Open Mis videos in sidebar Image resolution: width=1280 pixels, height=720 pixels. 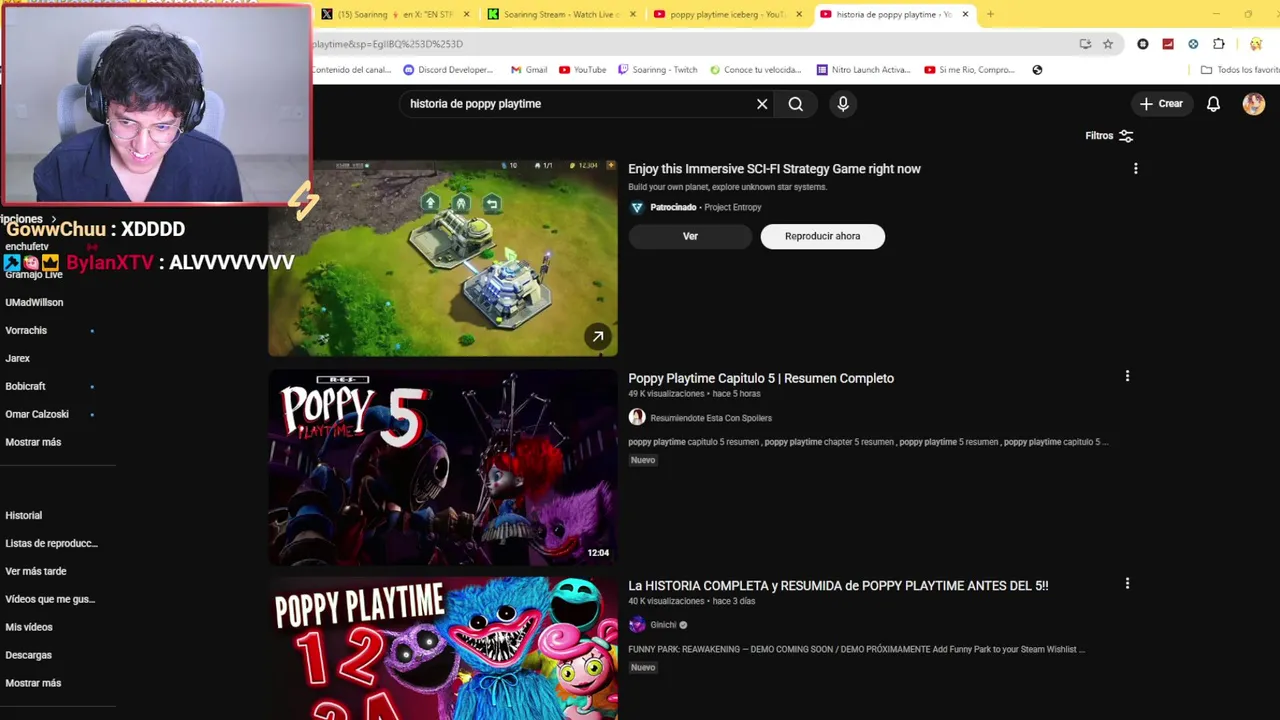coord(28,627)
